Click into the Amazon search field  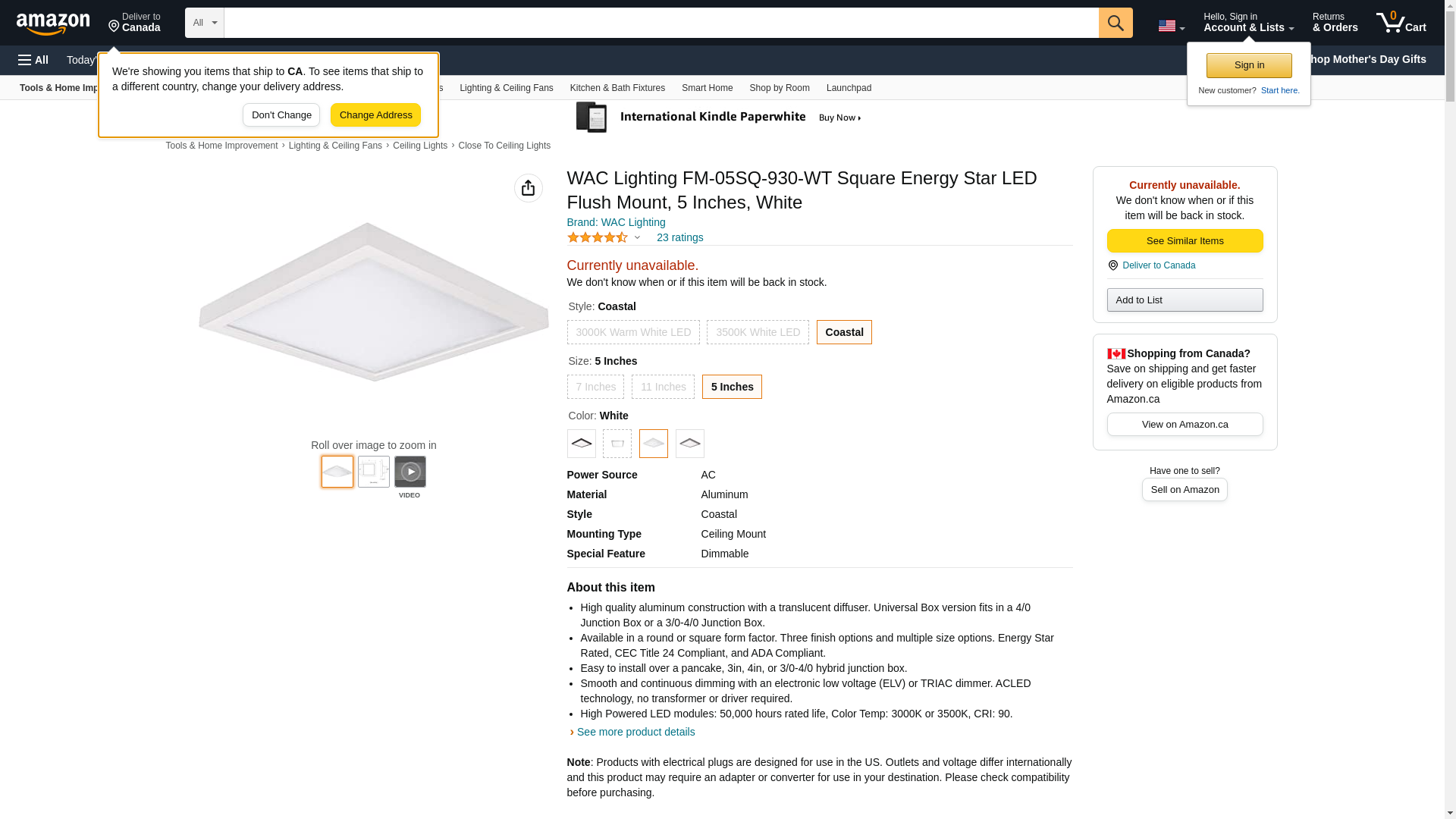(661, 23)
